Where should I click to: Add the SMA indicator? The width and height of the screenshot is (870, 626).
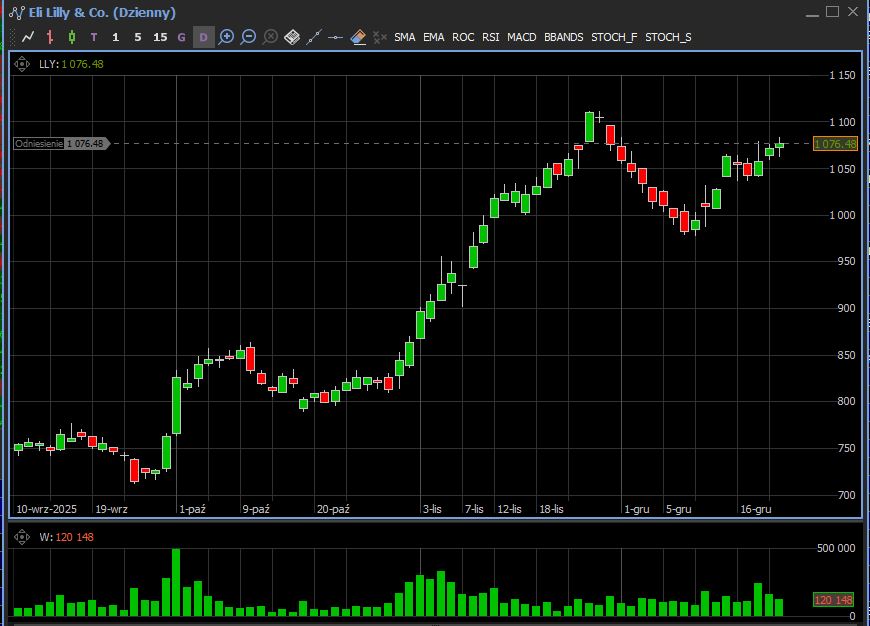pos(404,37)
